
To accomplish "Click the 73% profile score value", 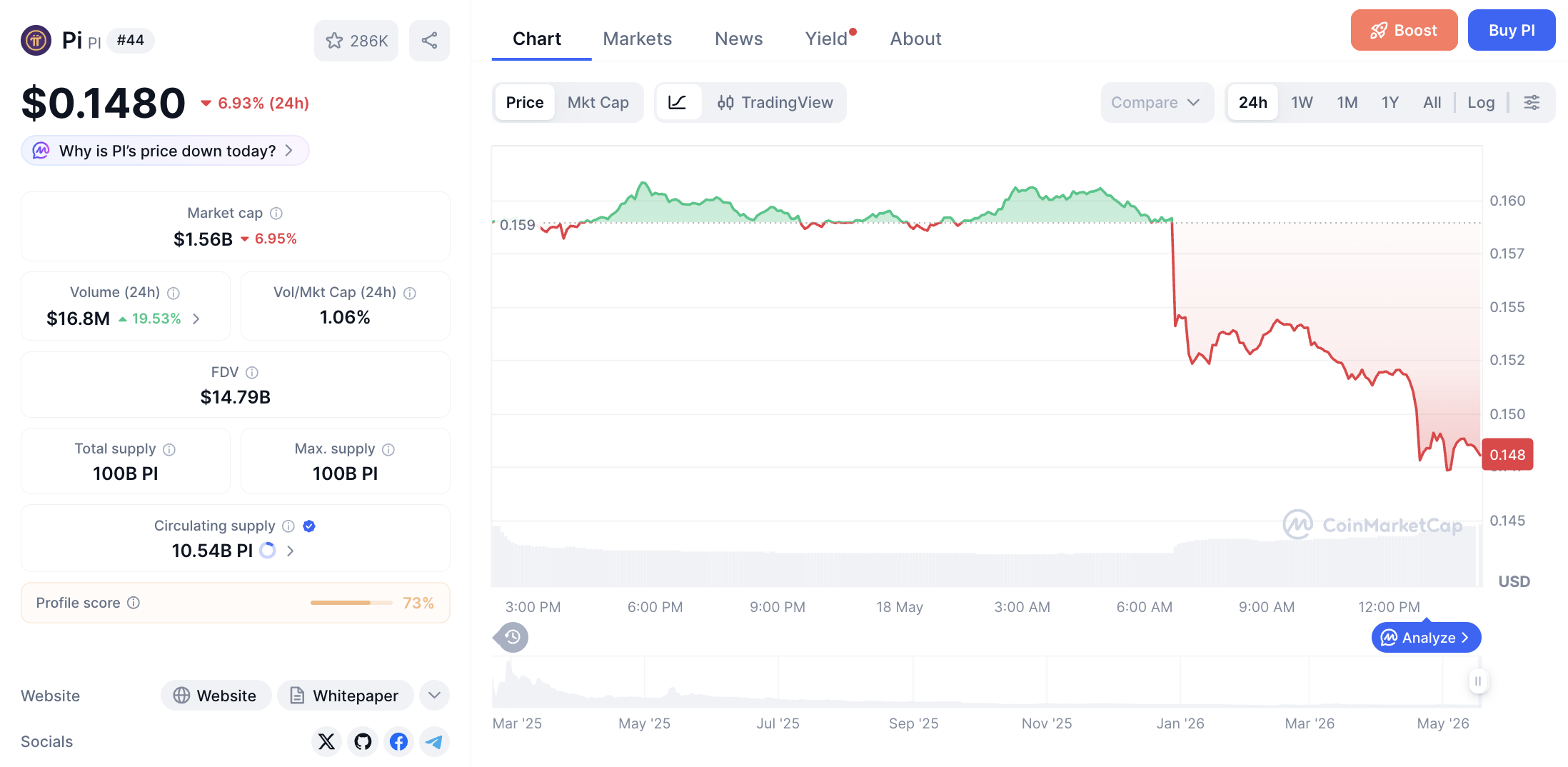I will click(x=418, y=603).
